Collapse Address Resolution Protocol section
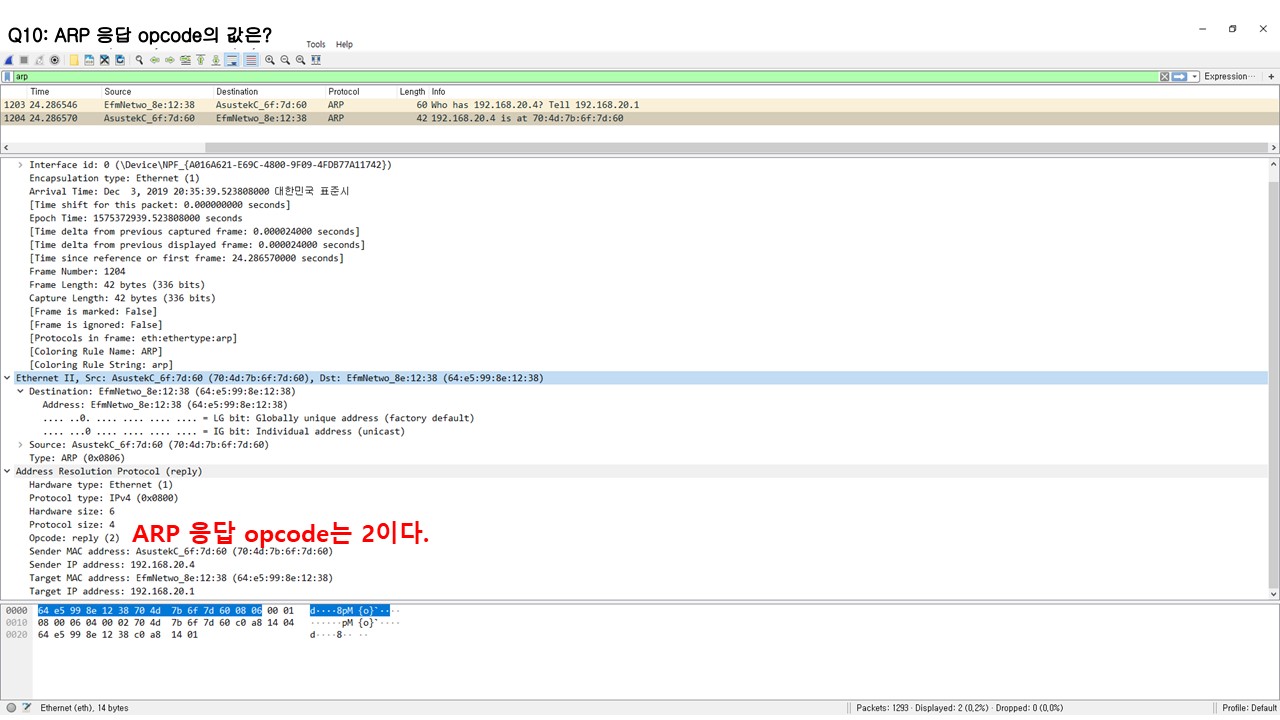The width and height of the screenshot is (1280, 720). point(7,471)
